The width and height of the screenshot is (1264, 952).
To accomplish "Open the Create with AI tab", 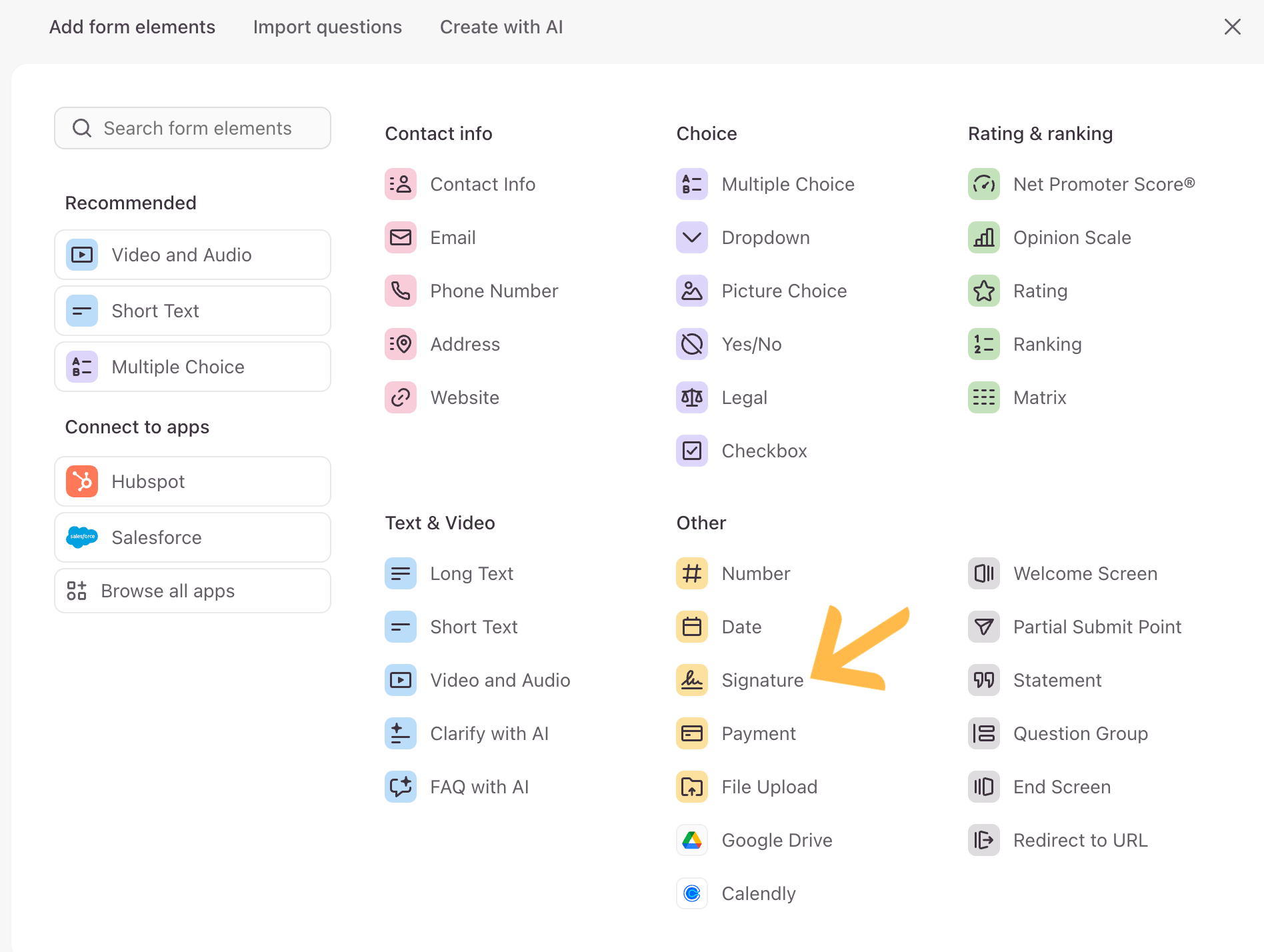I will coord(501,27).
